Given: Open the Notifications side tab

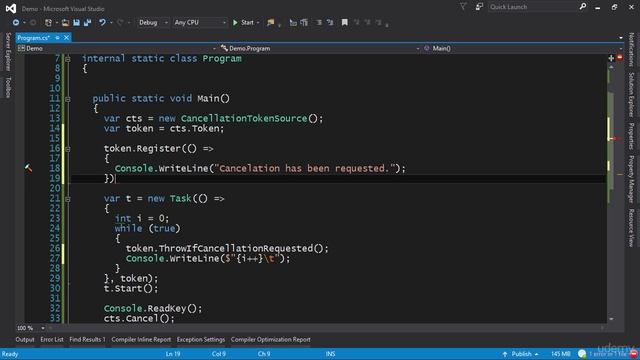Looking at the screenshot, I should [631, 50].
